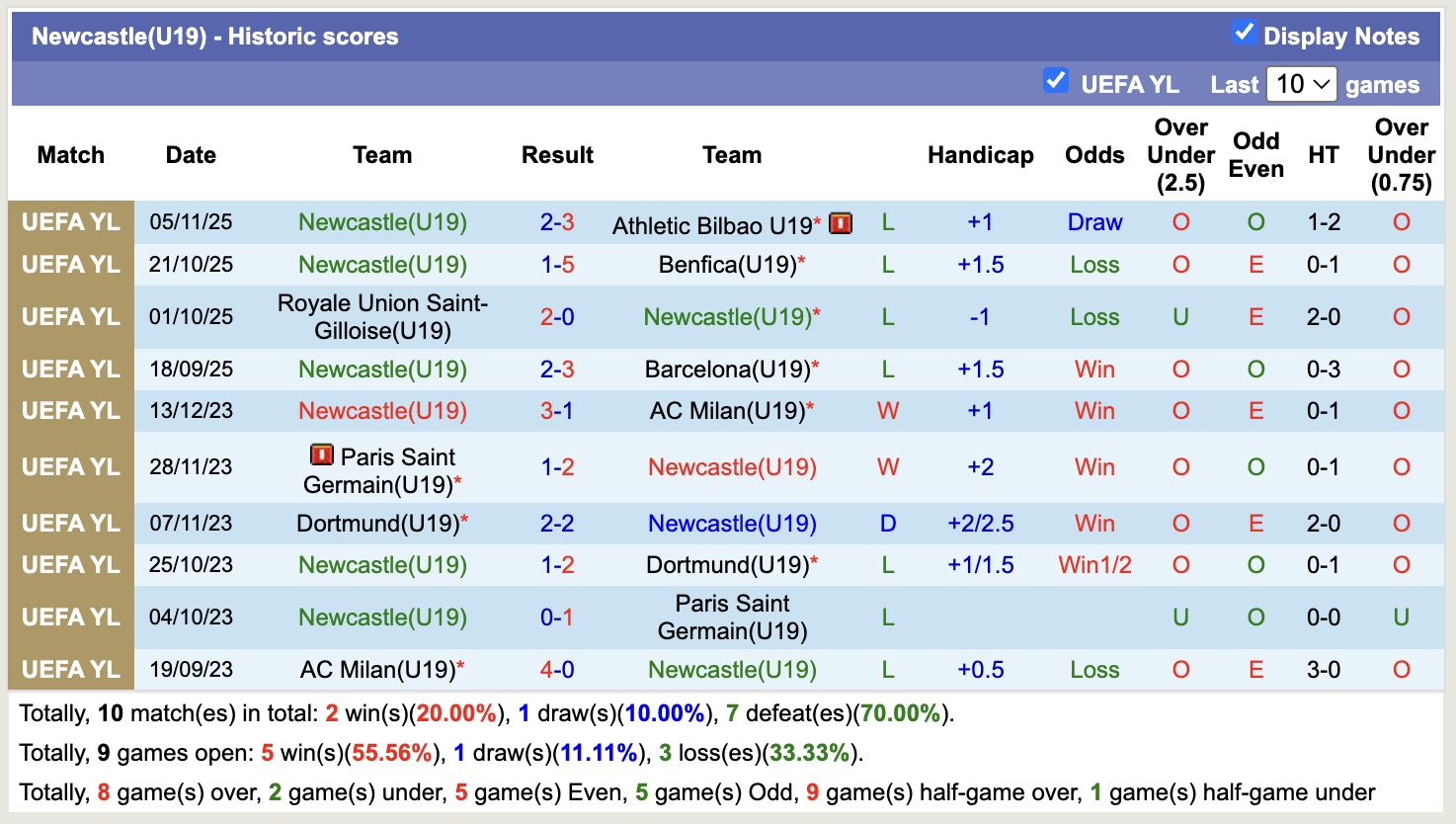Click the Odd Even column header
This screenshot has height=824, width=1456.
[x=1255, y=155]
